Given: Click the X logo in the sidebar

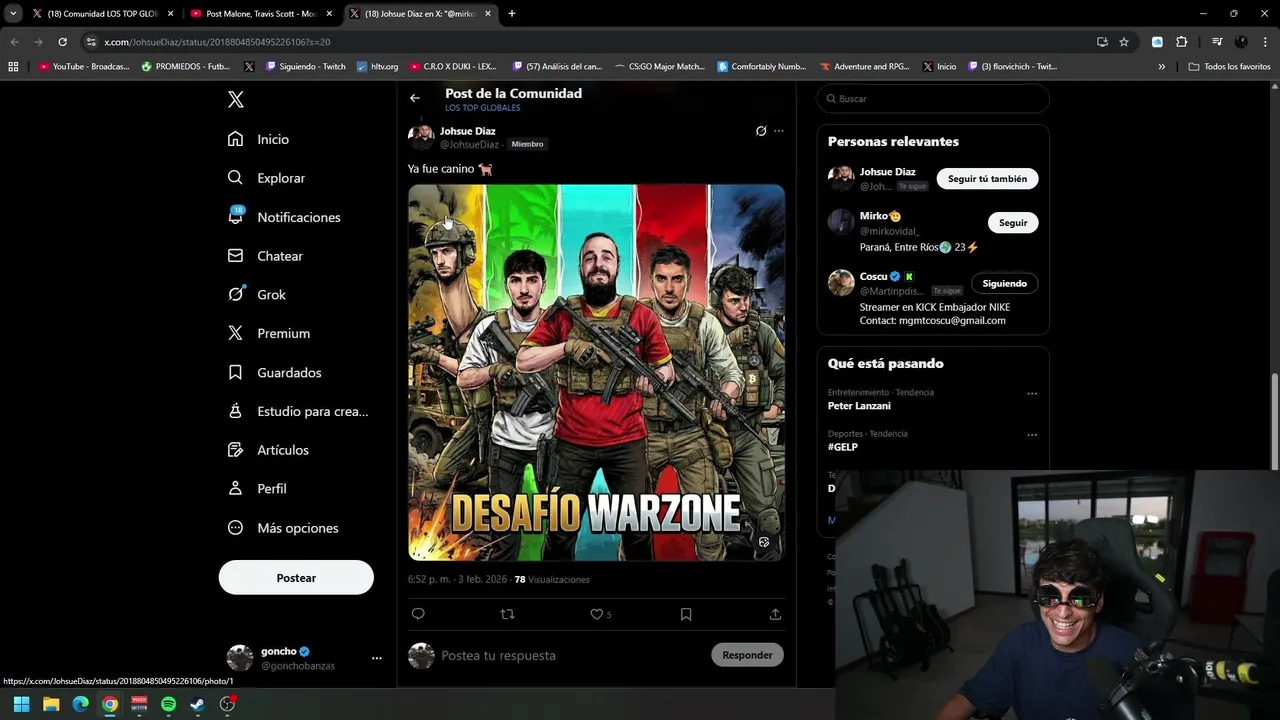Looking at the screenshot, I should pyautogui.click(x=235, y=100).
